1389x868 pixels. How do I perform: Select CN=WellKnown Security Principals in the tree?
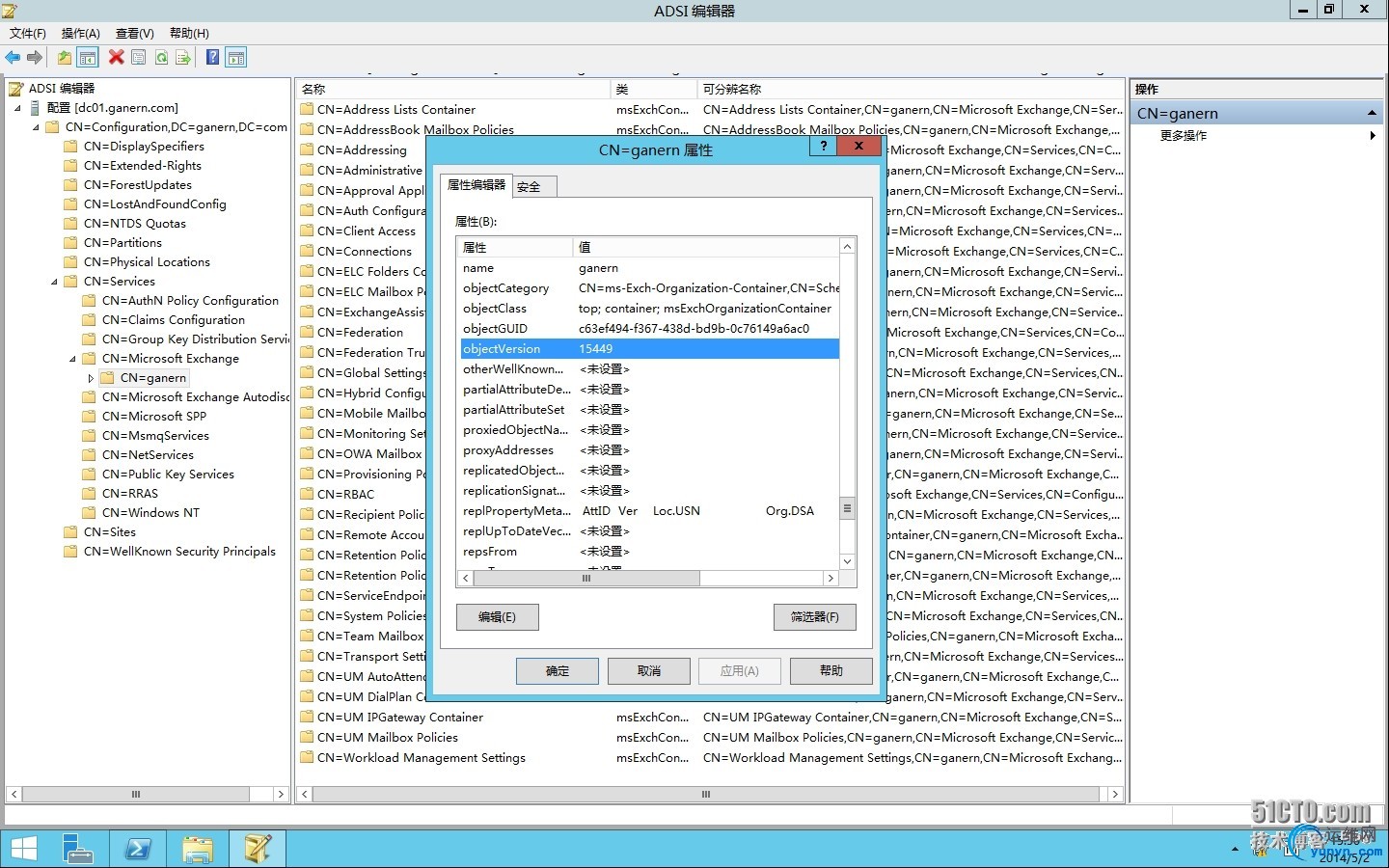click(179, 552)
